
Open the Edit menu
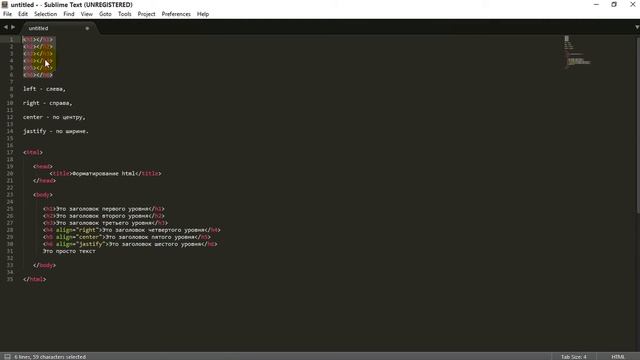click(23, 14)
